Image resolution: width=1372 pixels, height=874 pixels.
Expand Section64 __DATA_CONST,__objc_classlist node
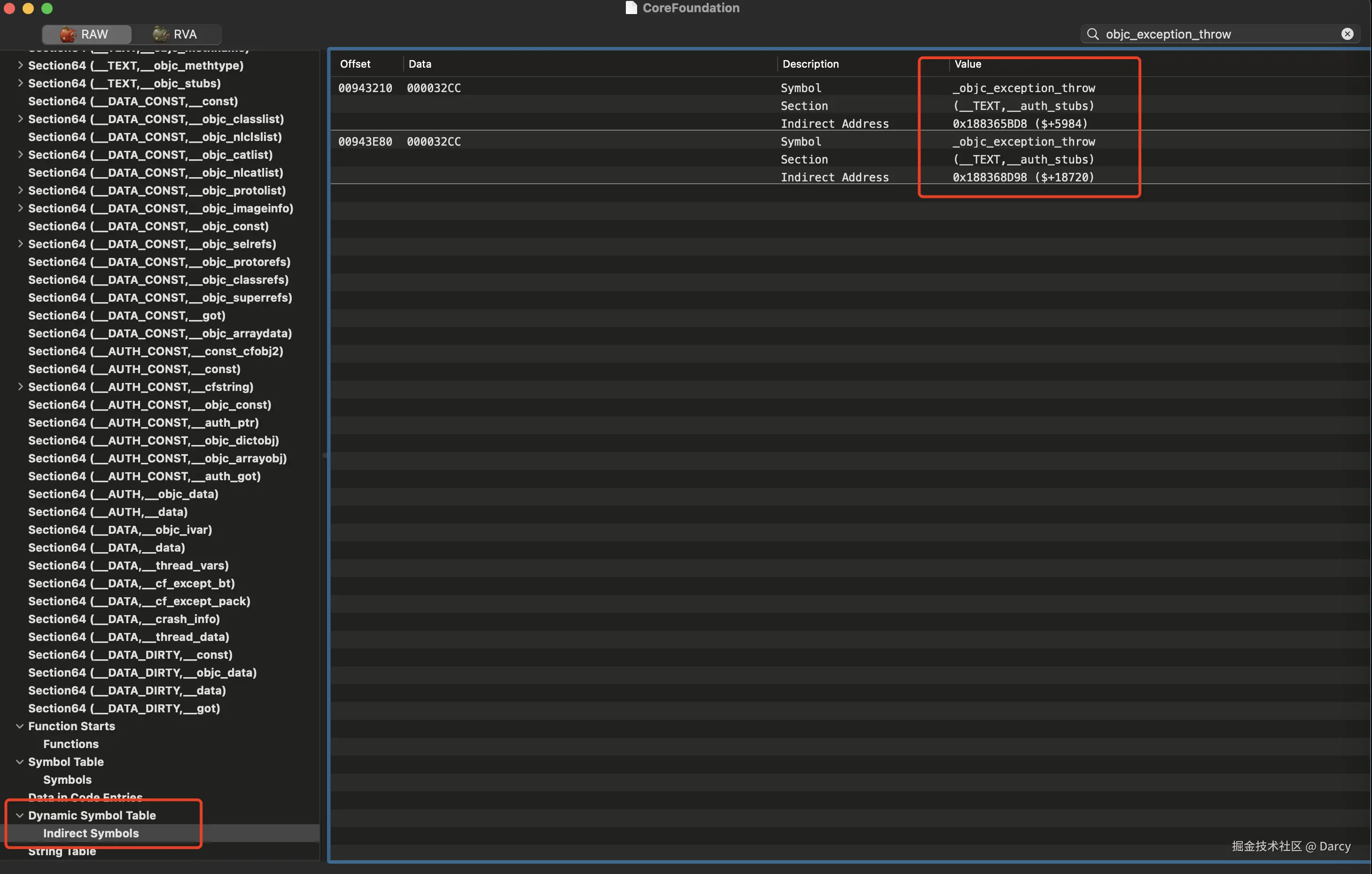click(x=20, y=118)
